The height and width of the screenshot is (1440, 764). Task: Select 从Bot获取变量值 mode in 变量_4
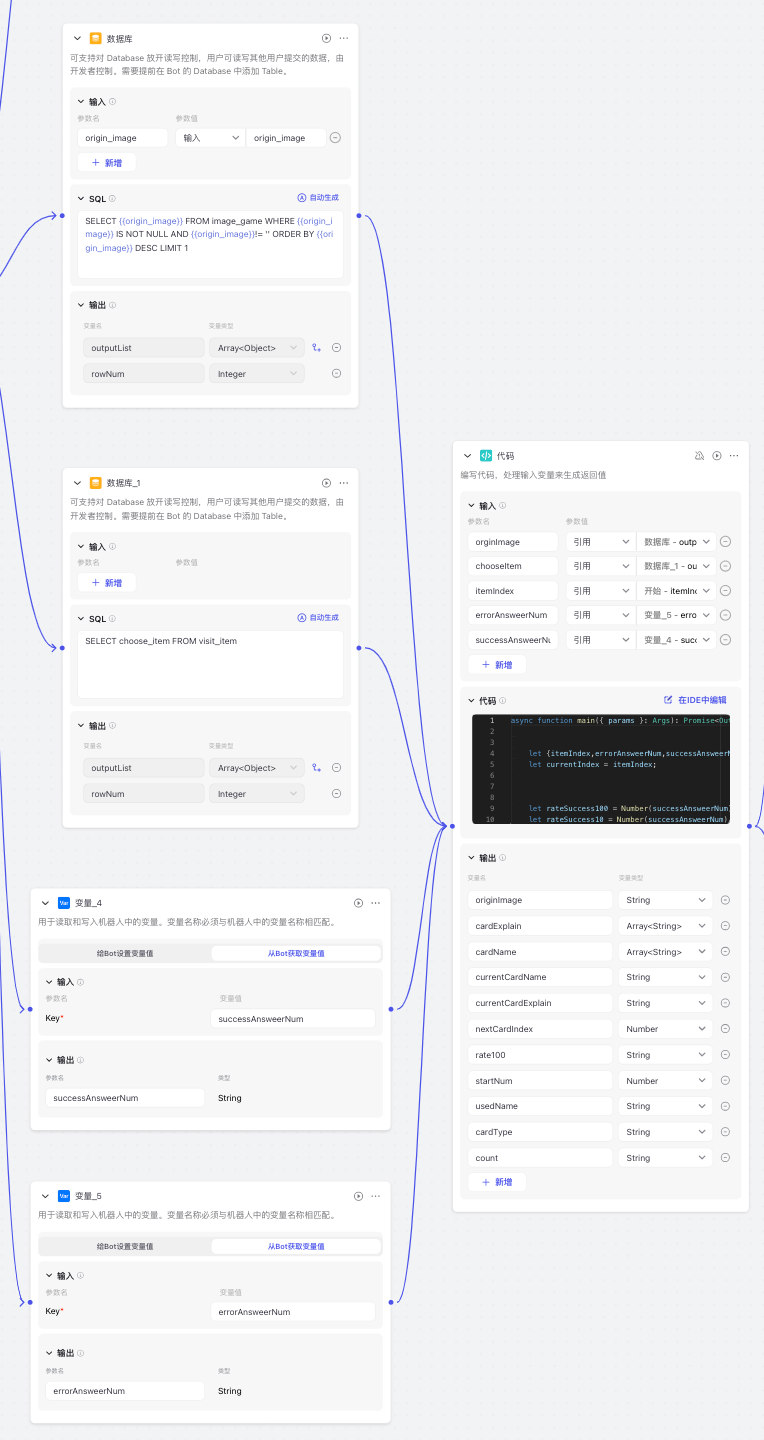point(296,953)
